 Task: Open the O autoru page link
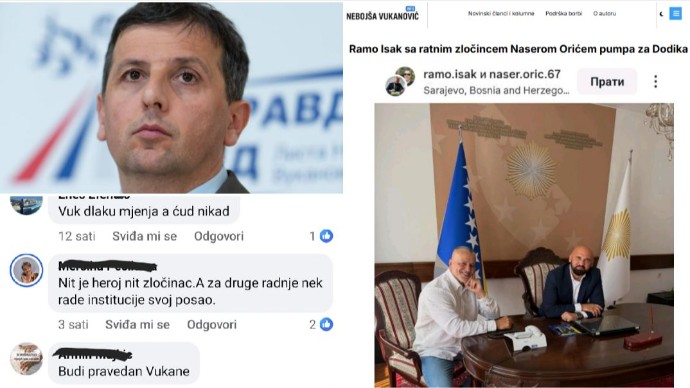click(604, 14)
